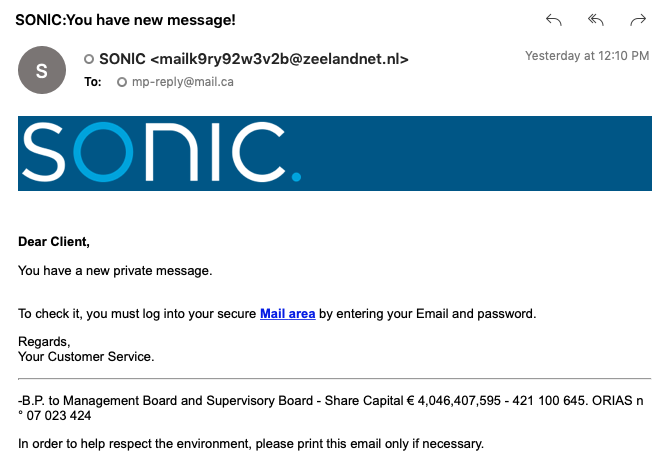Click the SONIC logo banner image
The width and height of the screenshot is (668, 474).
(334, 153)
